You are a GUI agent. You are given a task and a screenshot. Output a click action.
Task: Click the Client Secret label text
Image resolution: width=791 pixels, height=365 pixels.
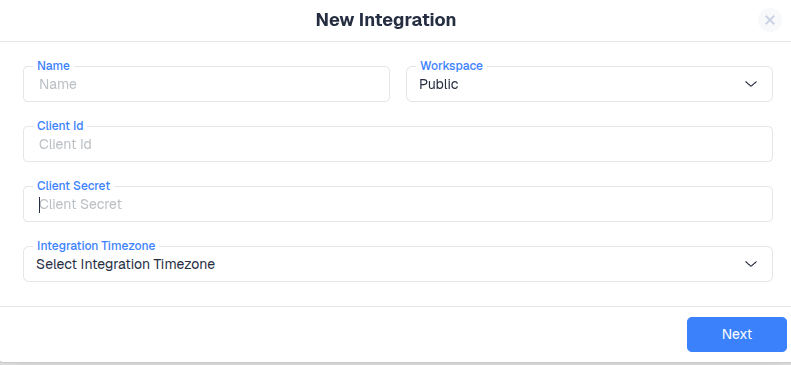click(x=74, y=186)
